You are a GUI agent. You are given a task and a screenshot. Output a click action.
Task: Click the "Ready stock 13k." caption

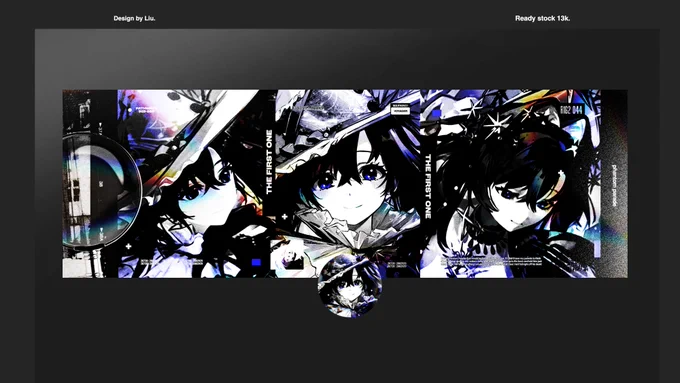543,19
